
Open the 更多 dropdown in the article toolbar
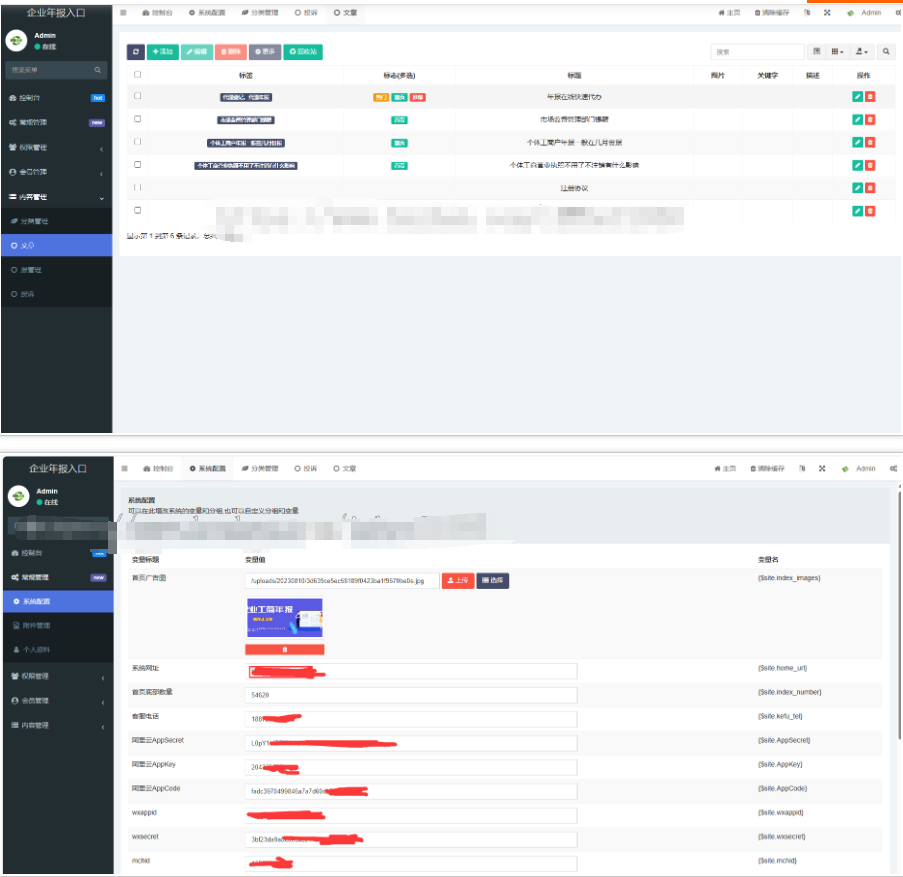(x=265, y=51)
